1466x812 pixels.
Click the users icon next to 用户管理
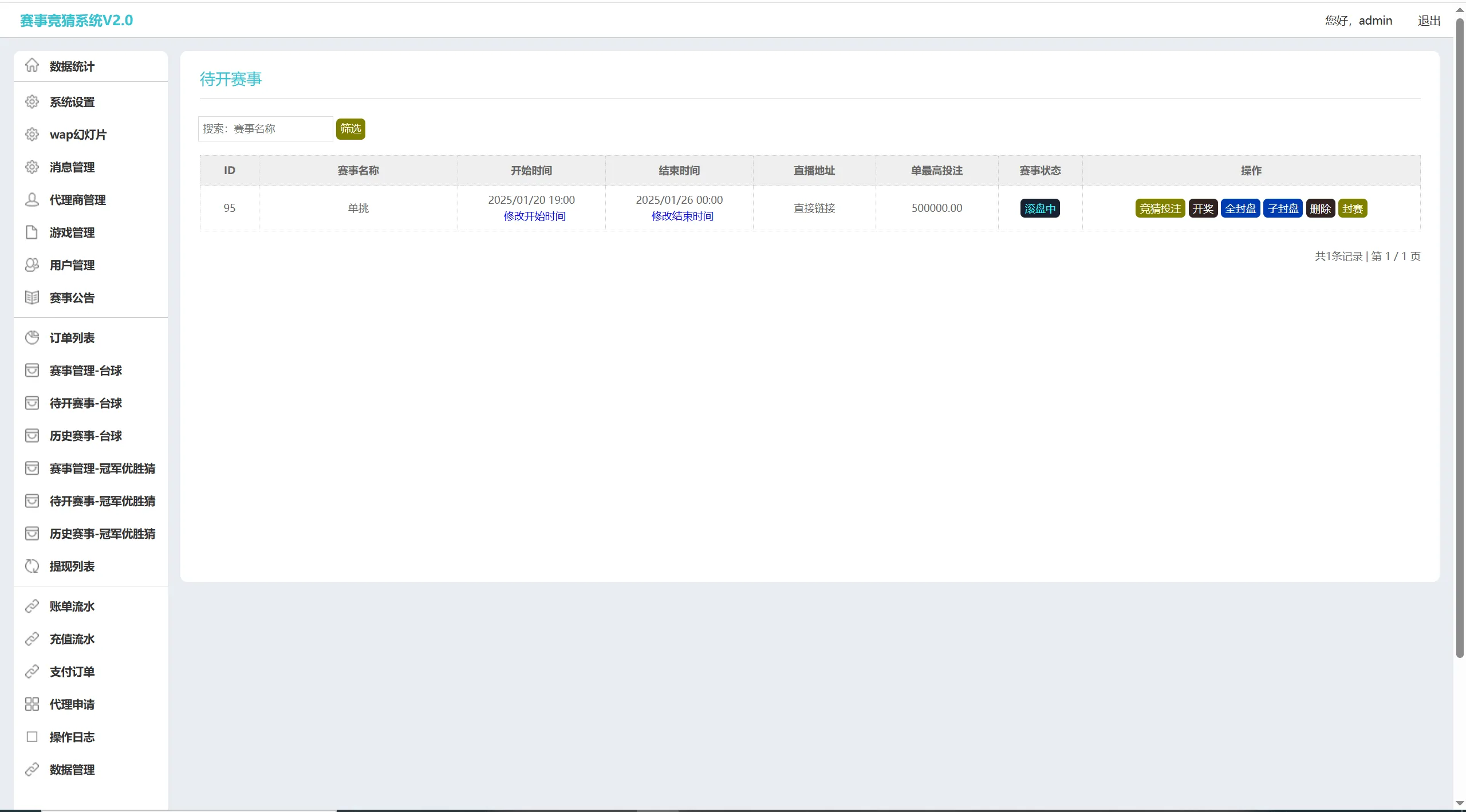tap(32, 265)
